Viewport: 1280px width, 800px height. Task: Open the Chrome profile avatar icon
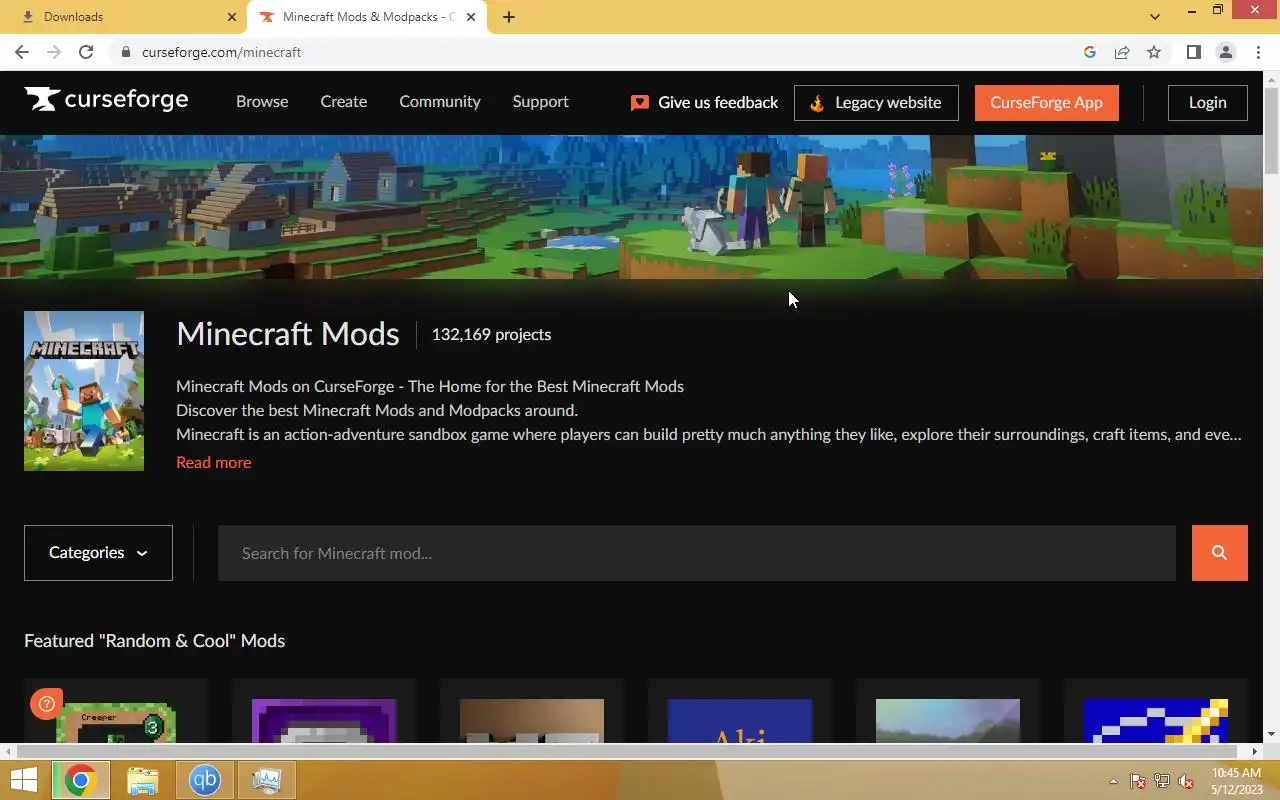click(1225, 52)
